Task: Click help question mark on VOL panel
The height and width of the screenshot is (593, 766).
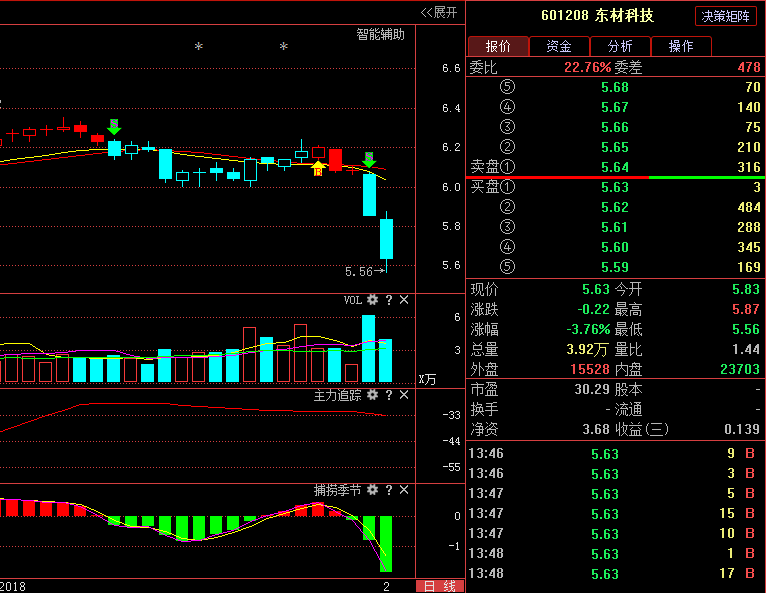Action: point(388,300)
